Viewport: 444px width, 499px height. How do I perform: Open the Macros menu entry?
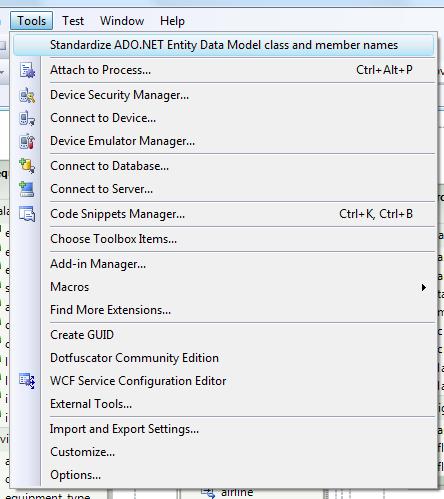[x=224, y=287]
